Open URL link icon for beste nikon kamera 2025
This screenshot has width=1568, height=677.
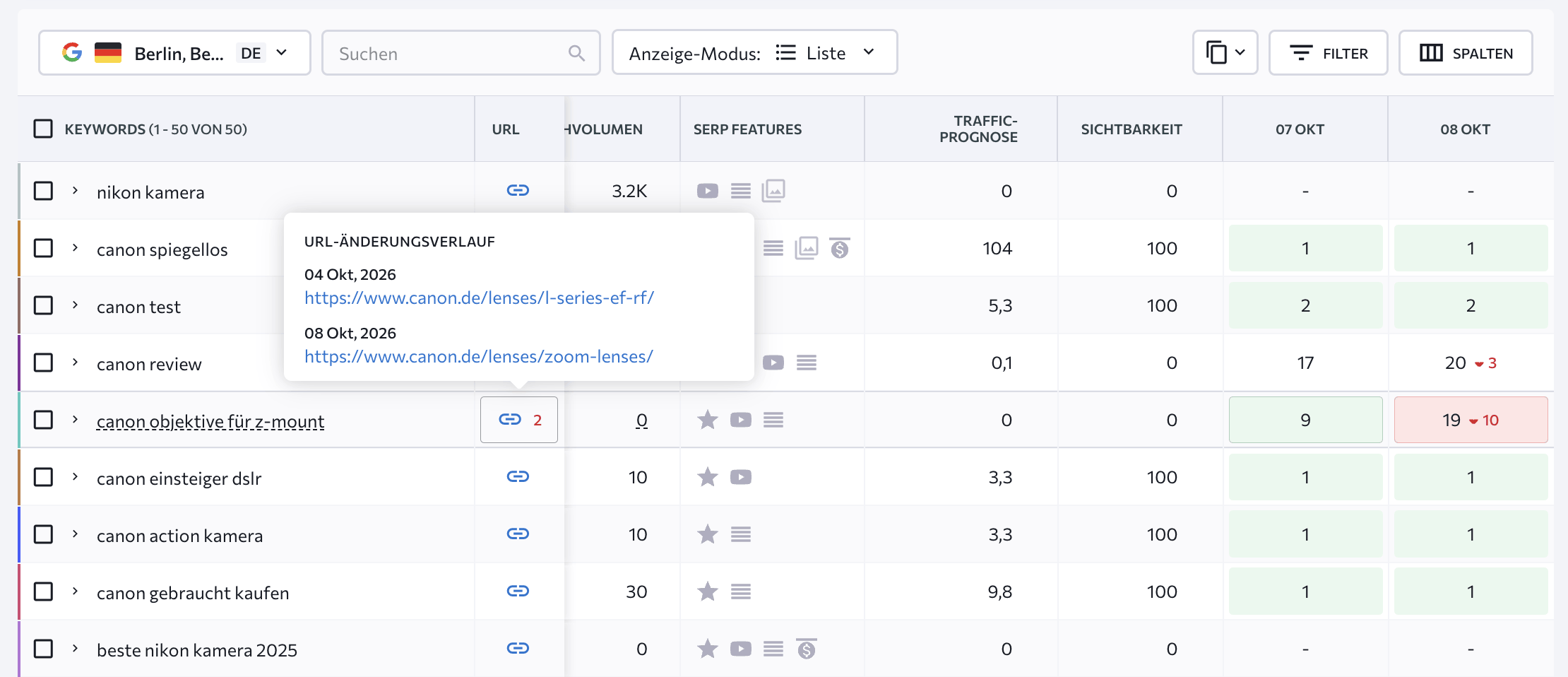click(x=518, y=649)
